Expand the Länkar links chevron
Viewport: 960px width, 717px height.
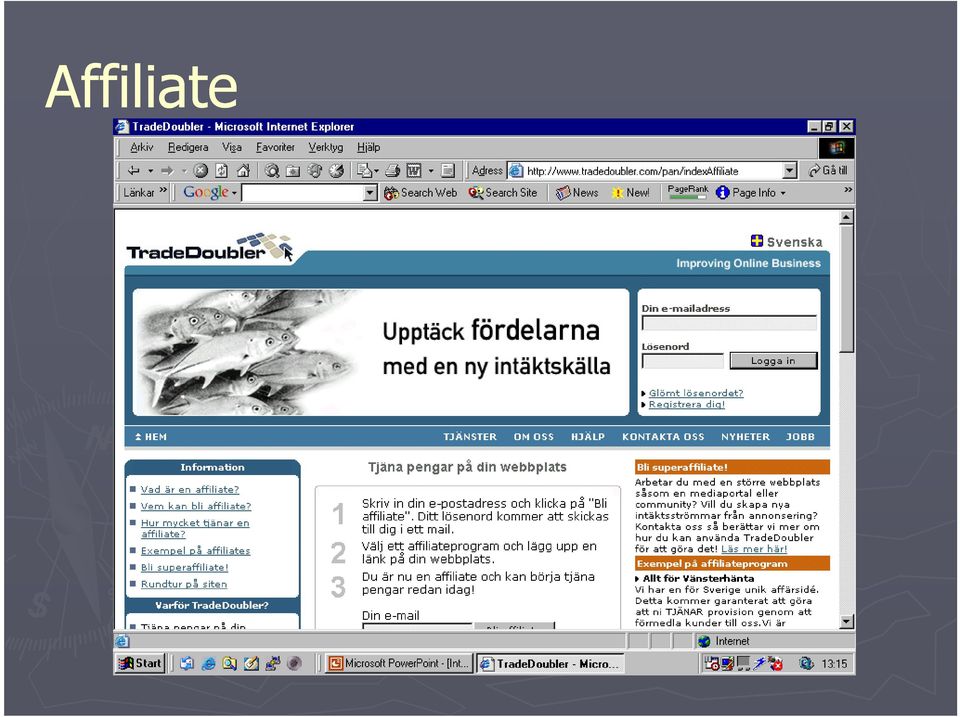[163, 190]
